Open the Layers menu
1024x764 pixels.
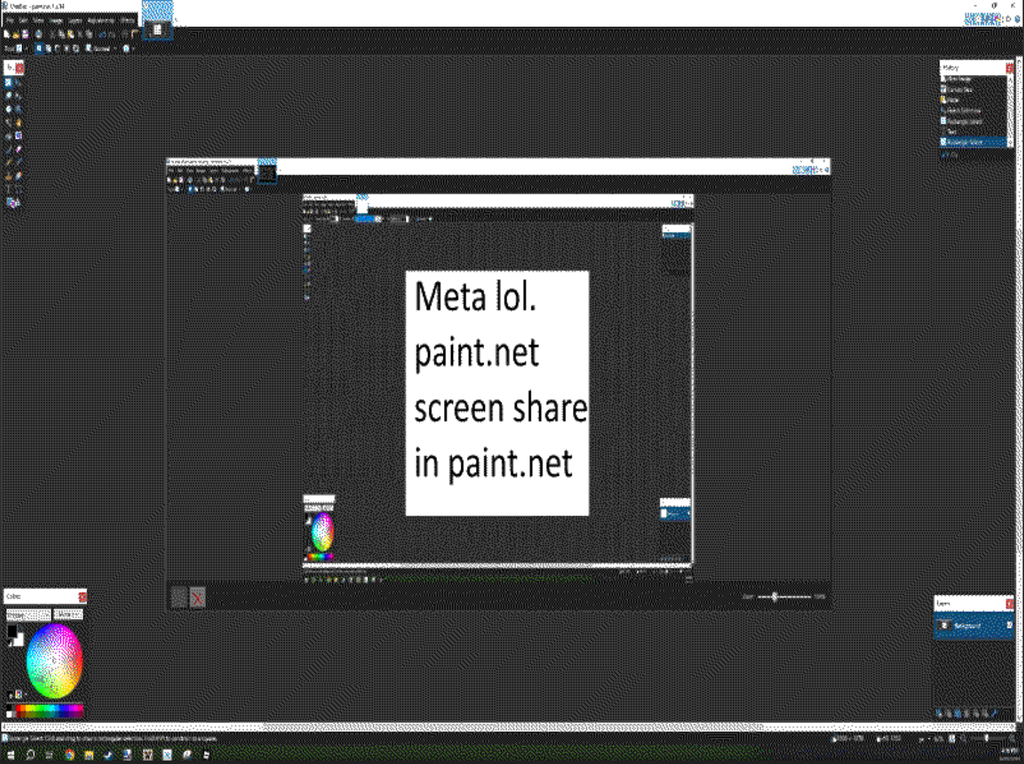click(x=75, y=20)
